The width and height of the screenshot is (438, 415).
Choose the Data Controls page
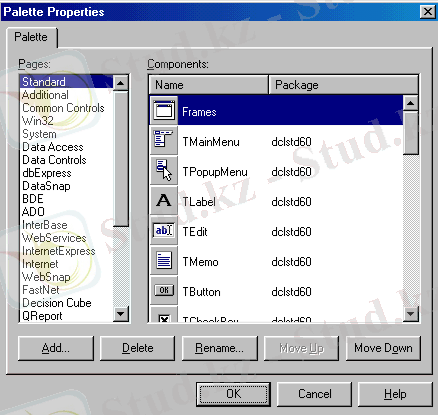[x=54, y=160]
